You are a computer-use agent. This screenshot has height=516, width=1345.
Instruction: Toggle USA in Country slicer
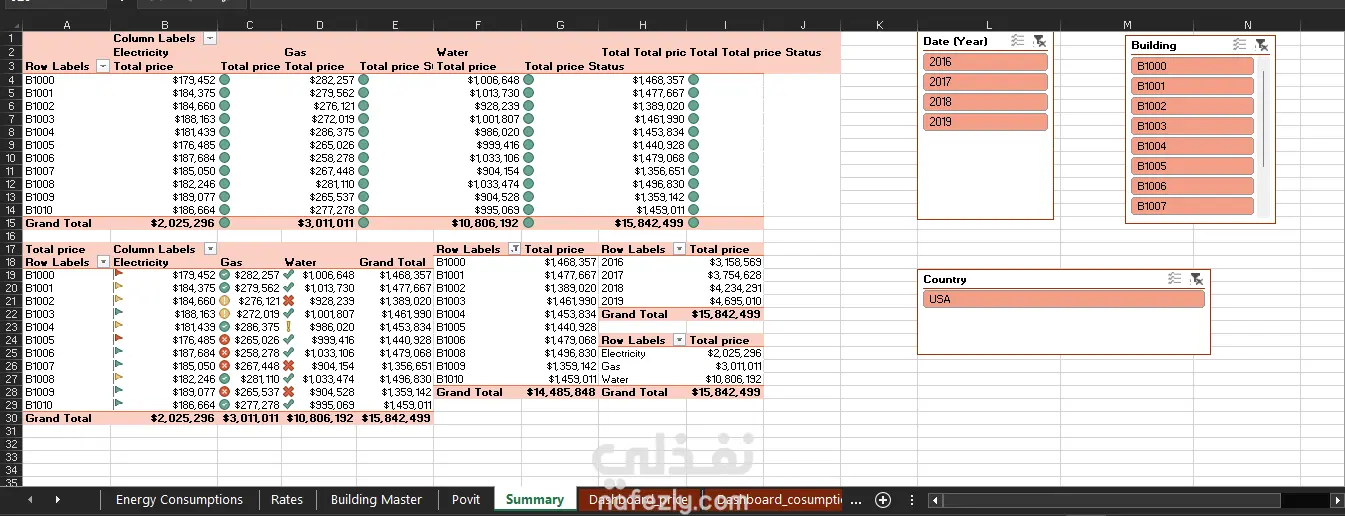point(1063,299)
